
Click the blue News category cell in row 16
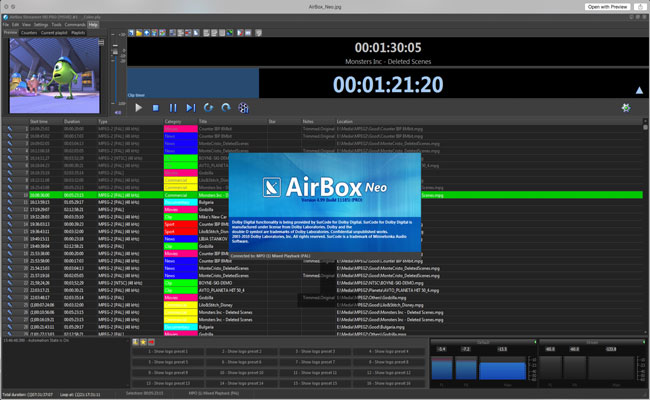181,239
